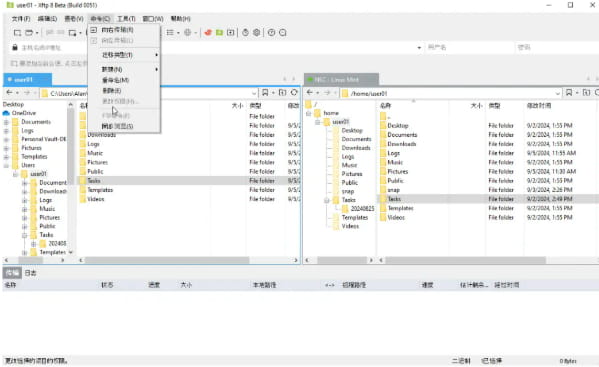Select 20240825 folder in remote tree
This screenshot has height=367, width=599.
(358, 209)
